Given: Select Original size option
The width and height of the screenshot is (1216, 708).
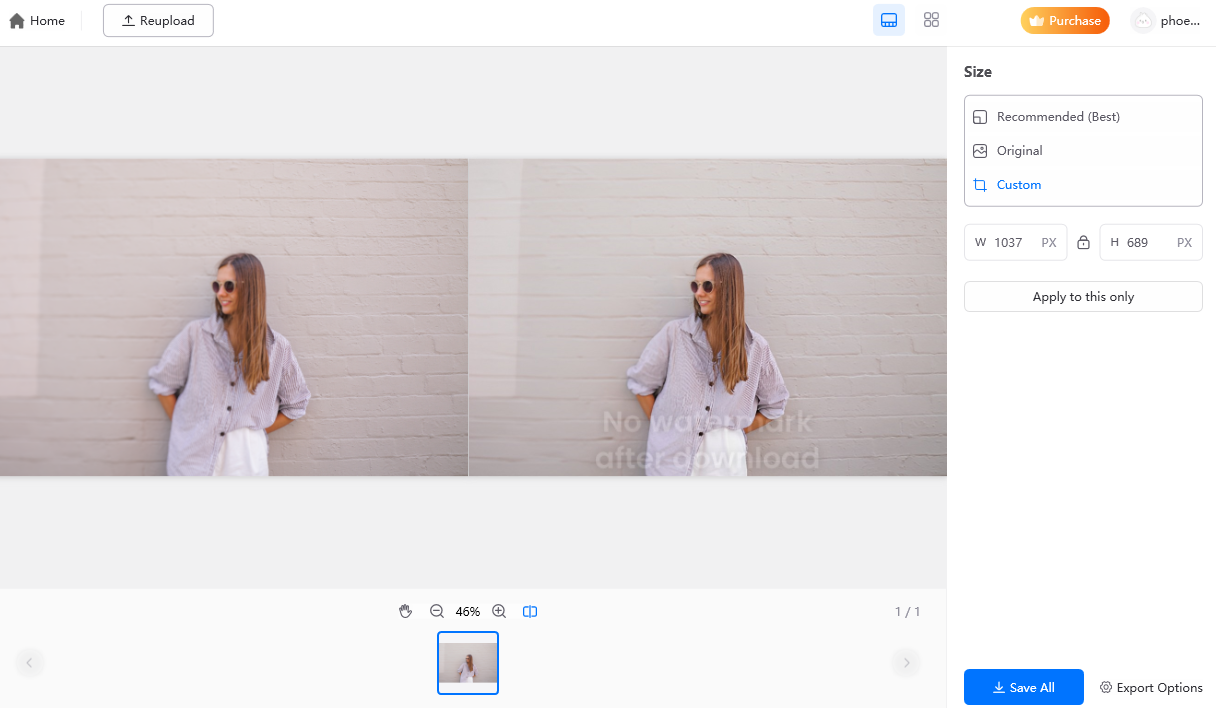Looking at the screenshot, I should [x=1083, y=151].
